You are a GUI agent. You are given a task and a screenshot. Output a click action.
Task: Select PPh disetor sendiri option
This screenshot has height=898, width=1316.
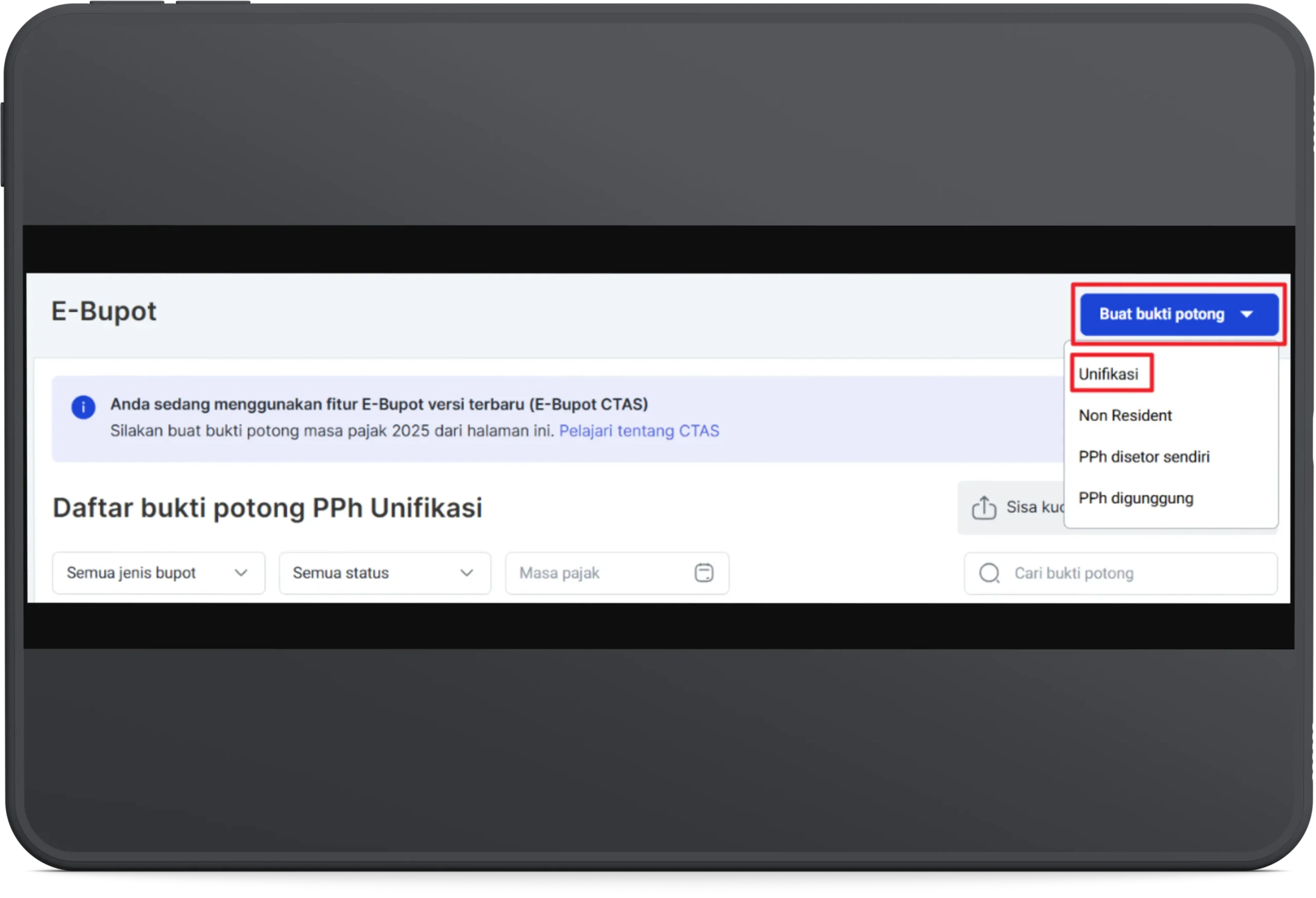(1143, 457)
